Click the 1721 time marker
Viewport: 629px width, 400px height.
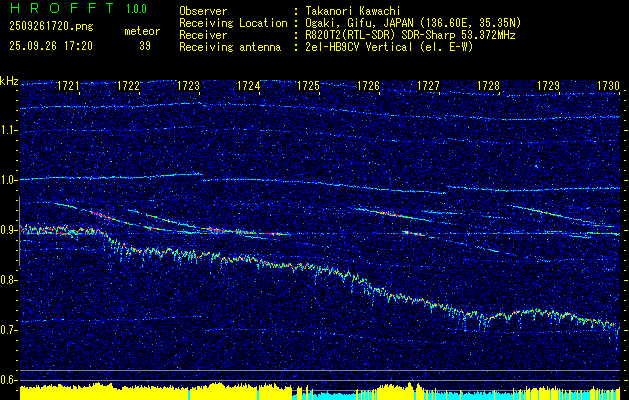68,85
